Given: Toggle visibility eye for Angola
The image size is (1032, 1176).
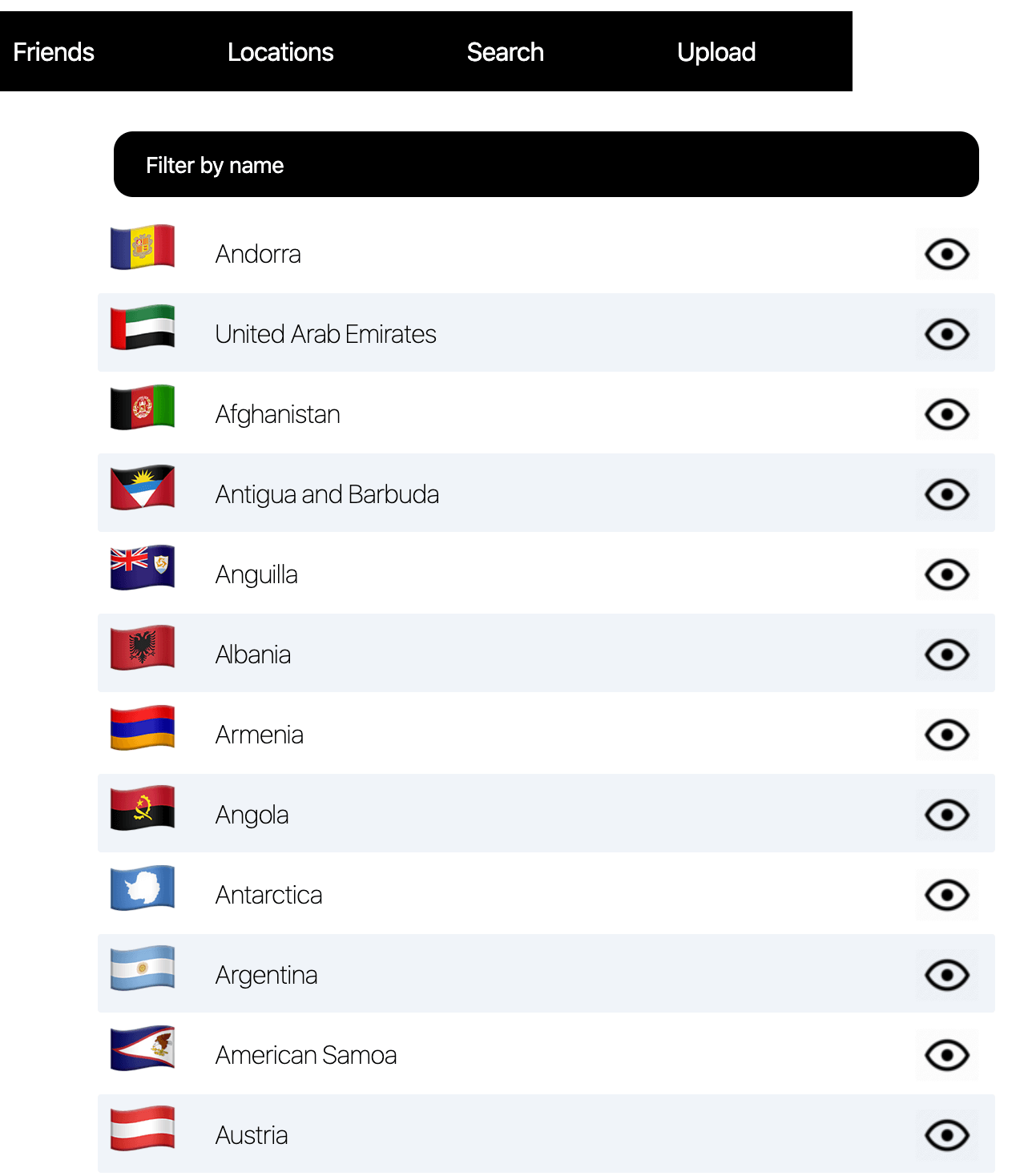Looking at the screenshot, I should point(947,815).
